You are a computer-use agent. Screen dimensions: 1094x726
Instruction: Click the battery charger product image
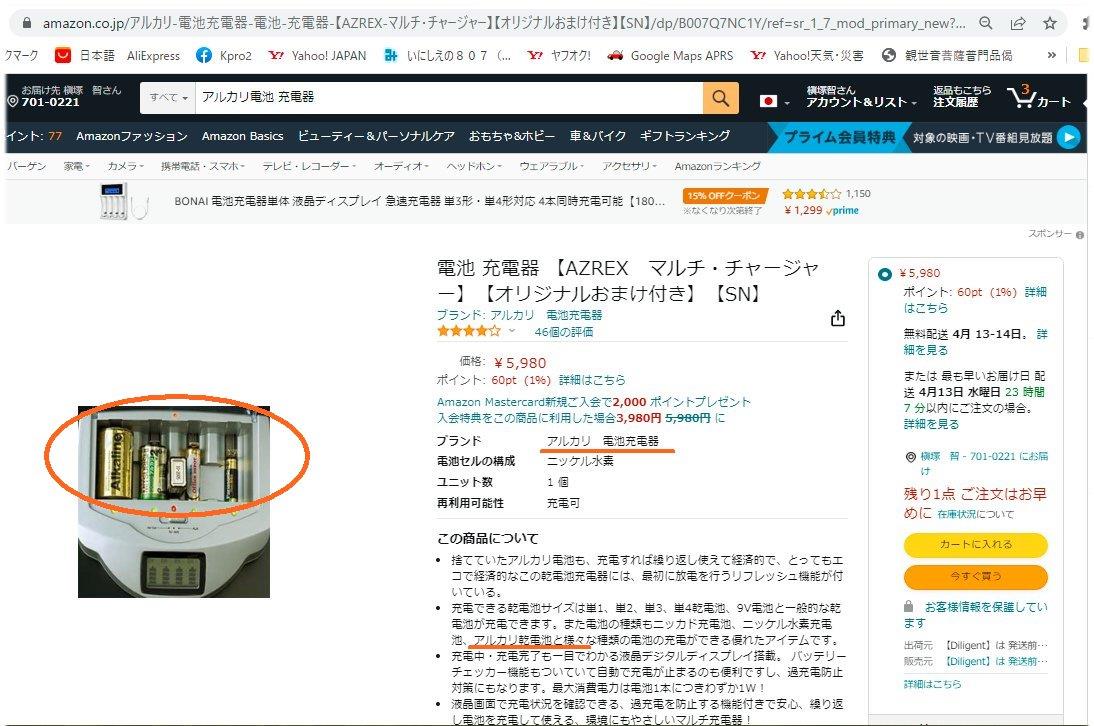174,501
